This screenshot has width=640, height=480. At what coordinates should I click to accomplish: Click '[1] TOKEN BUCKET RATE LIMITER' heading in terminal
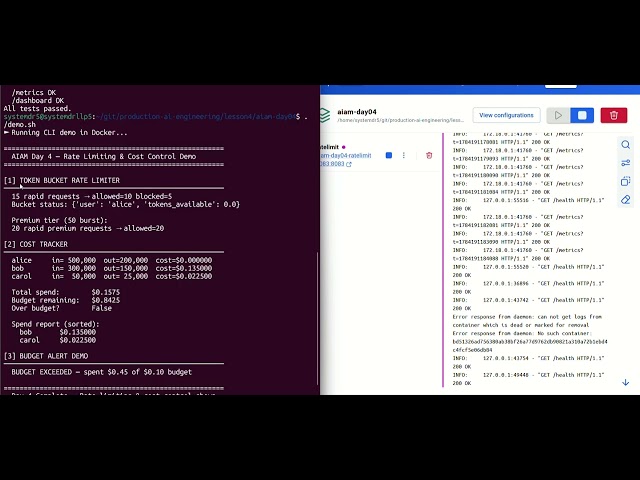pos(62,180)
